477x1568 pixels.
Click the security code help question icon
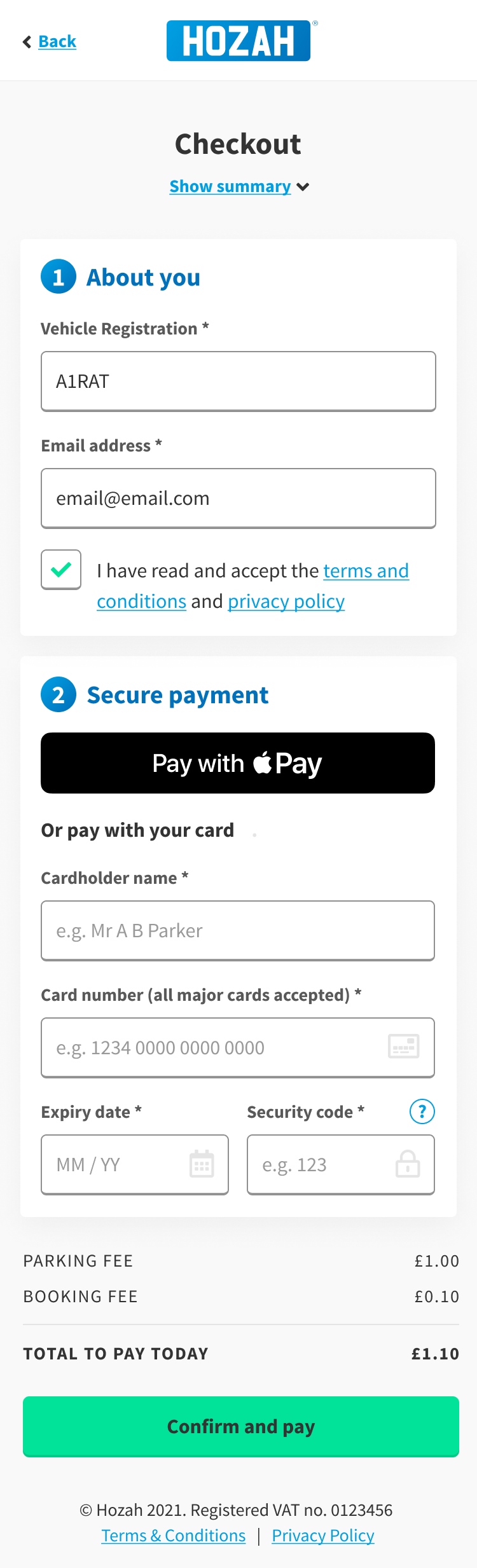(422, 1111)
